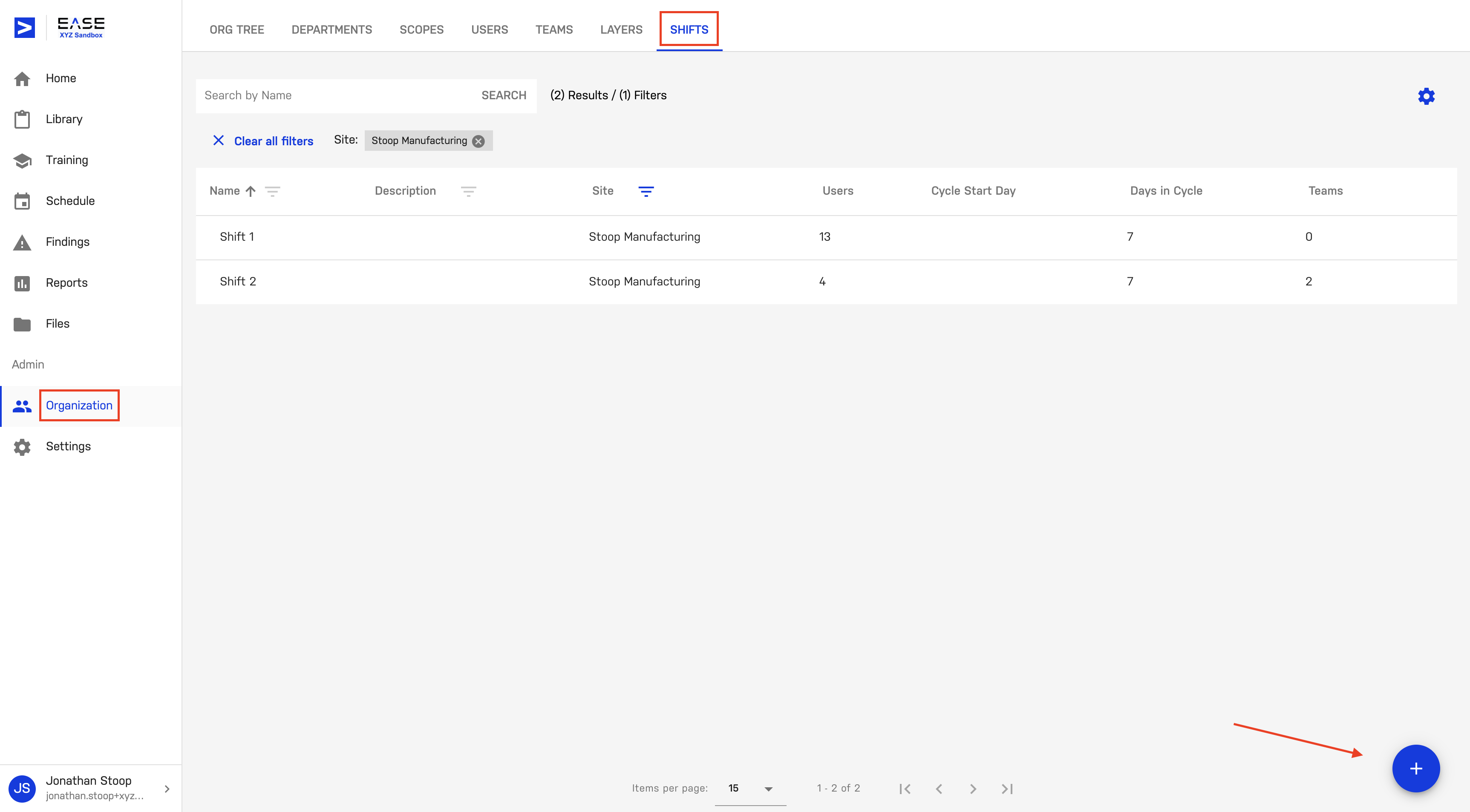The image size is (1470, 812).
Task: Click the Users column header
Action: tap(837, 190)
